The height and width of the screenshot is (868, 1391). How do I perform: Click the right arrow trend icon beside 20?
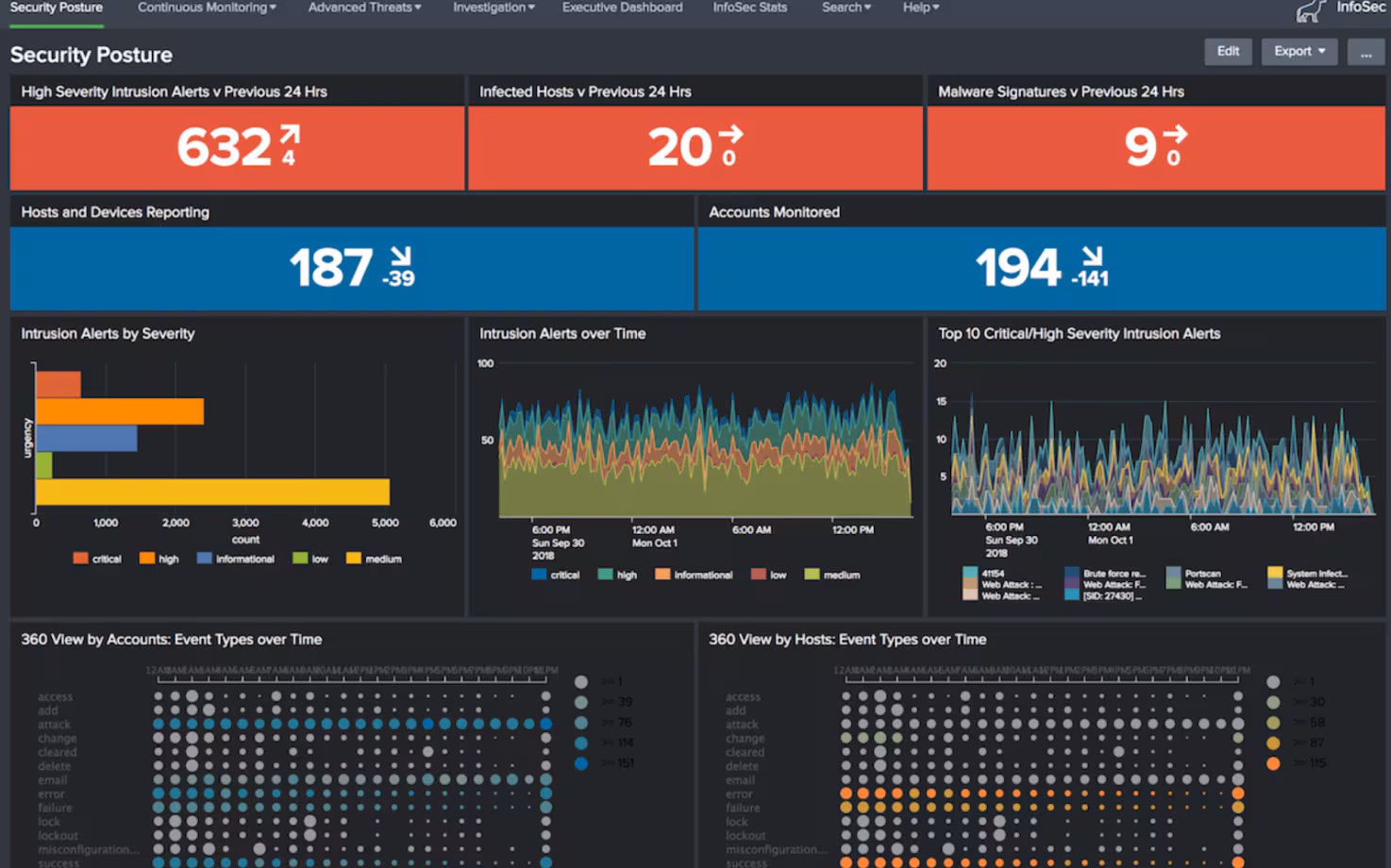[730, 135]
